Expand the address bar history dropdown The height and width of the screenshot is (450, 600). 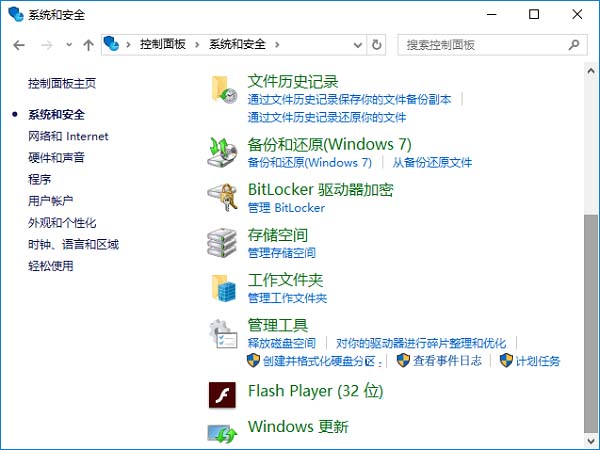click(358, 45)
